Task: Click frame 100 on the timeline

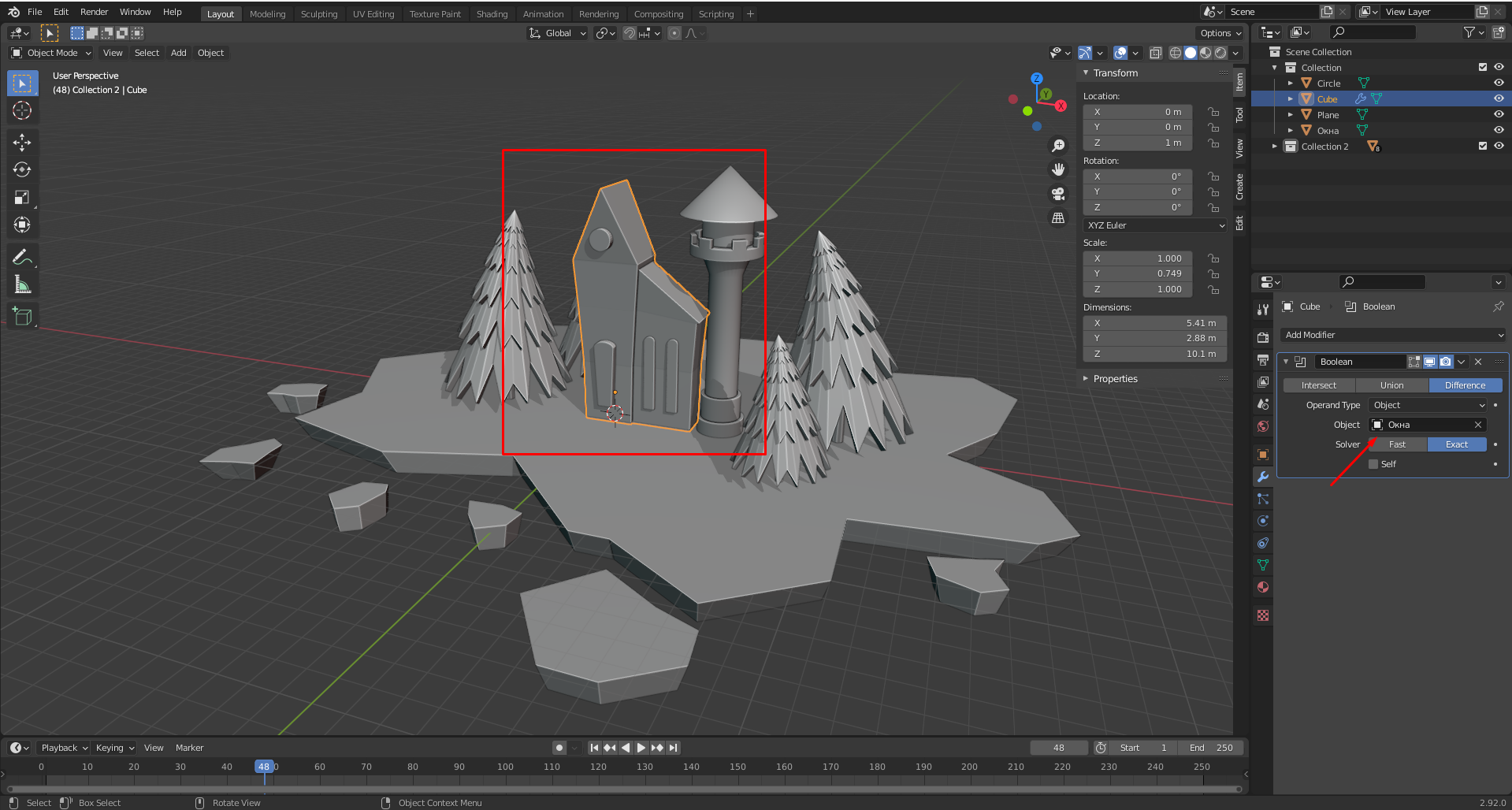Action: (505, 767)
